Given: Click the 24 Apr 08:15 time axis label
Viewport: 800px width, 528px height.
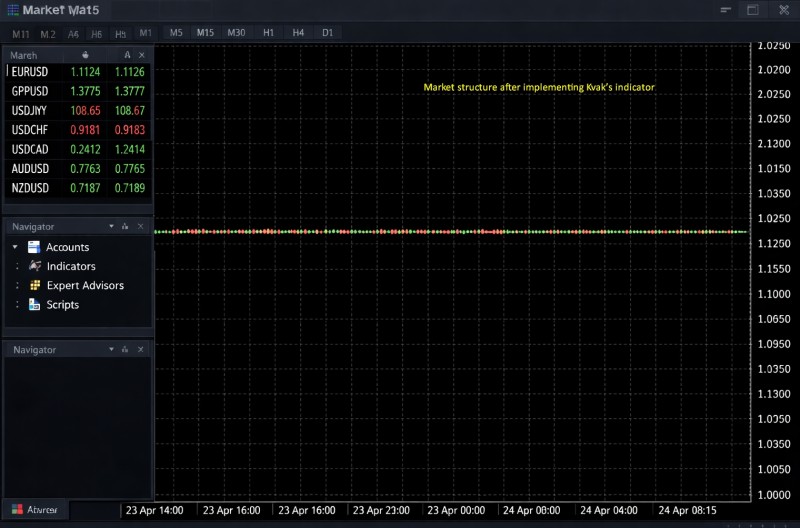Looking at the screenshot, I should click(x=687, y=510).
